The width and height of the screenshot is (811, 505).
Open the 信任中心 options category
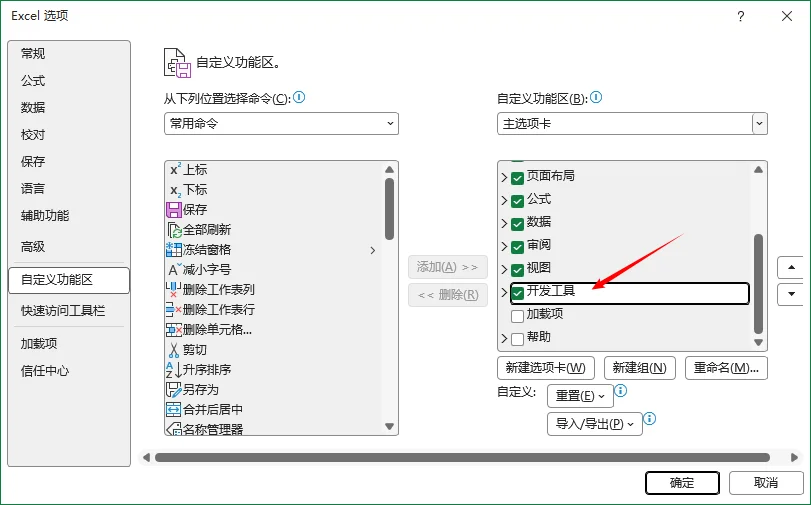coord(69,370)
